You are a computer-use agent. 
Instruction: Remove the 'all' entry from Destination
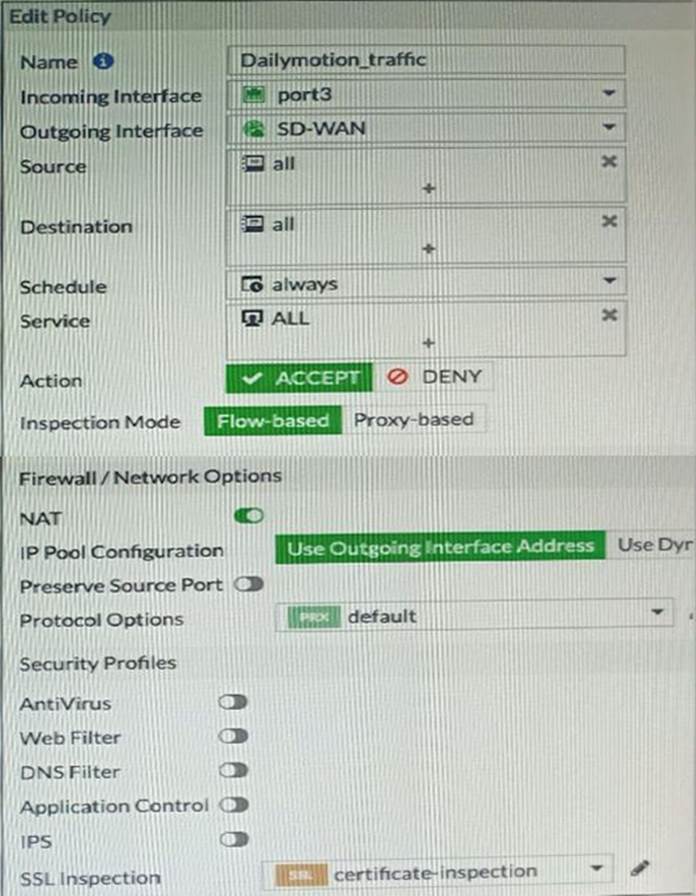pyautogui.click(x=609, y=221)
